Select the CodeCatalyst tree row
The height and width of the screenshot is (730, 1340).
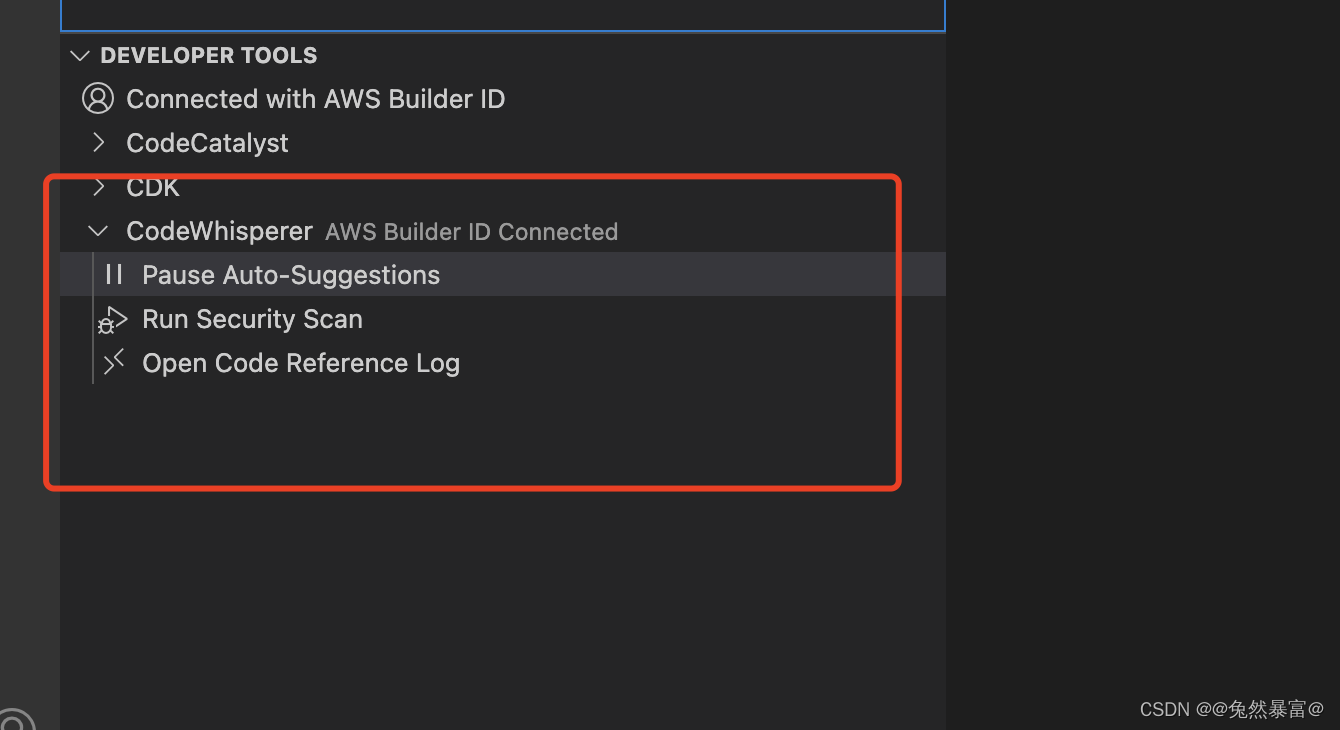(x=503, y=143)
